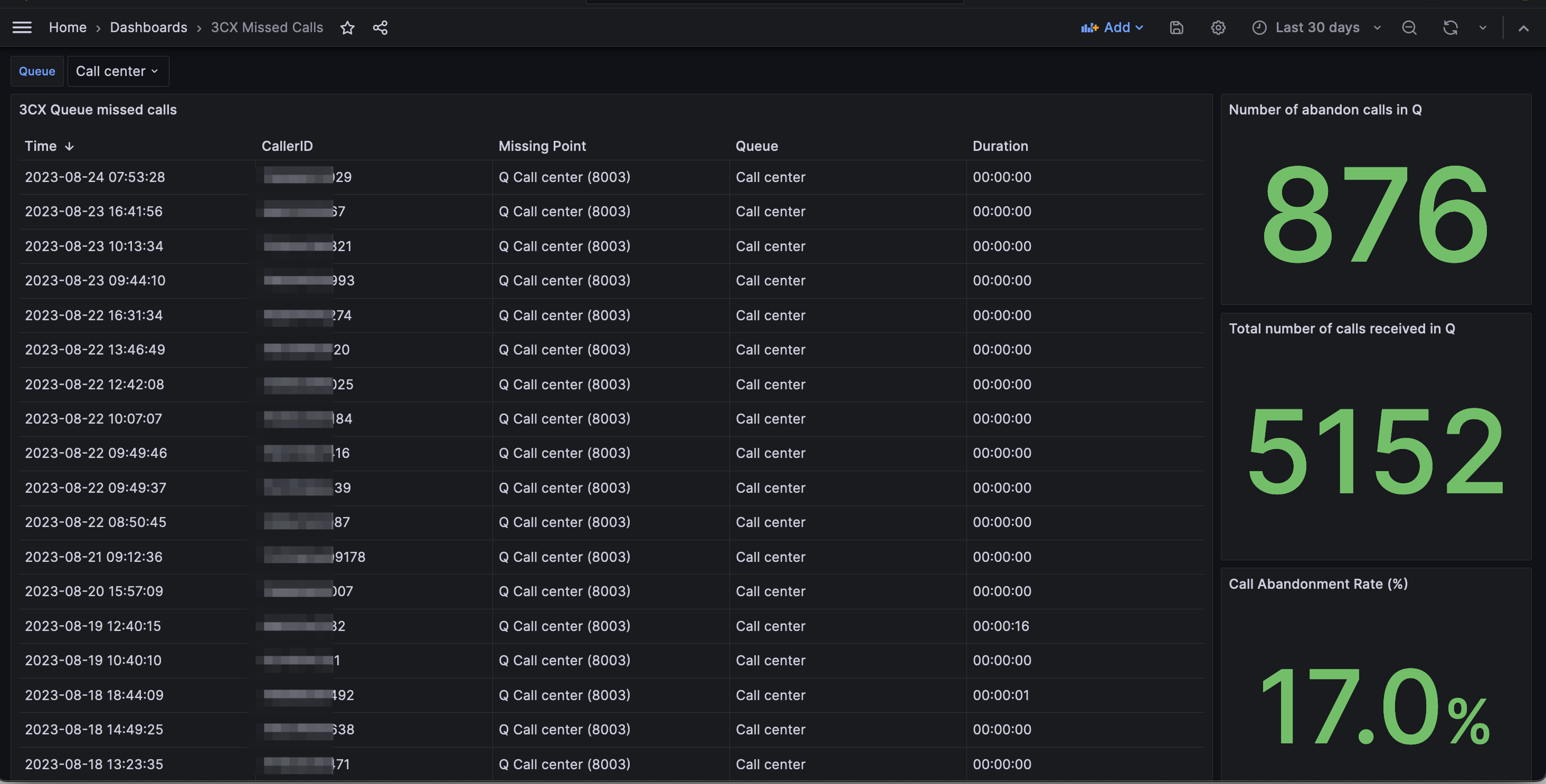
Task: Open refresh interval dropdown arrow
Action: point(1482,27)
